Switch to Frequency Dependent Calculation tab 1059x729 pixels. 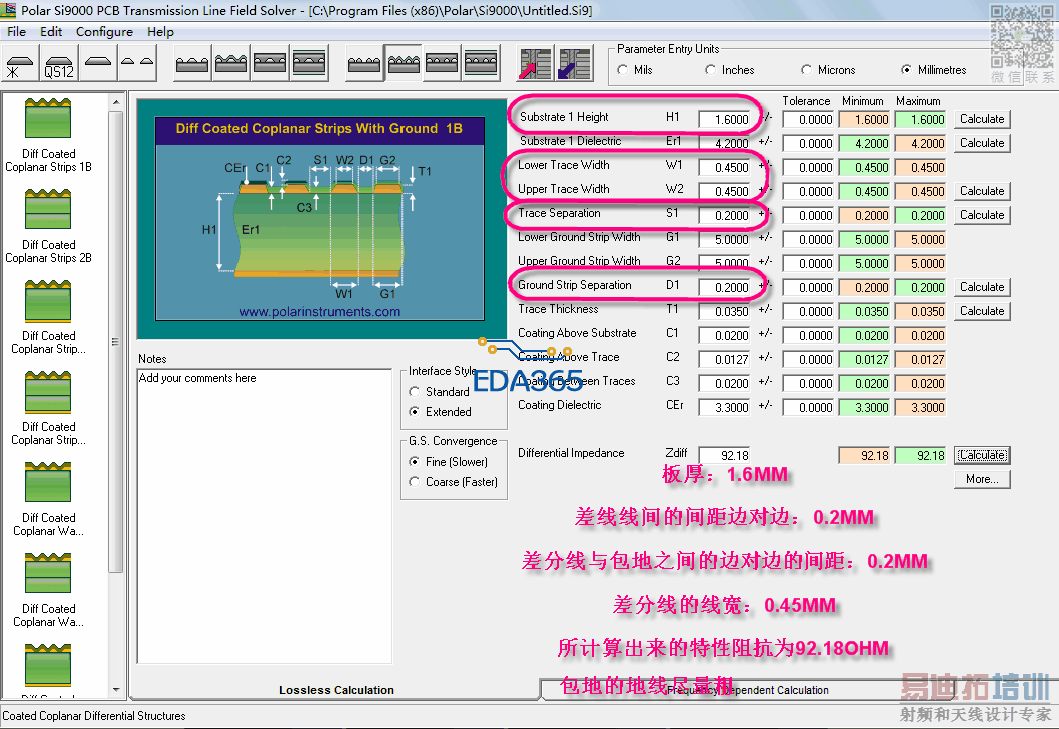click(748, 690)
